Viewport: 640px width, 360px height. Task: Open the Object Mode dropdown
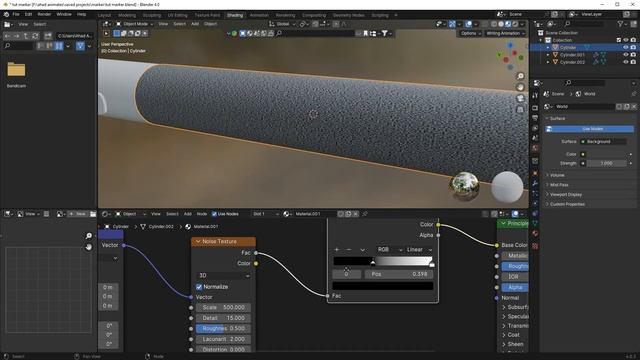pos(134,24)
